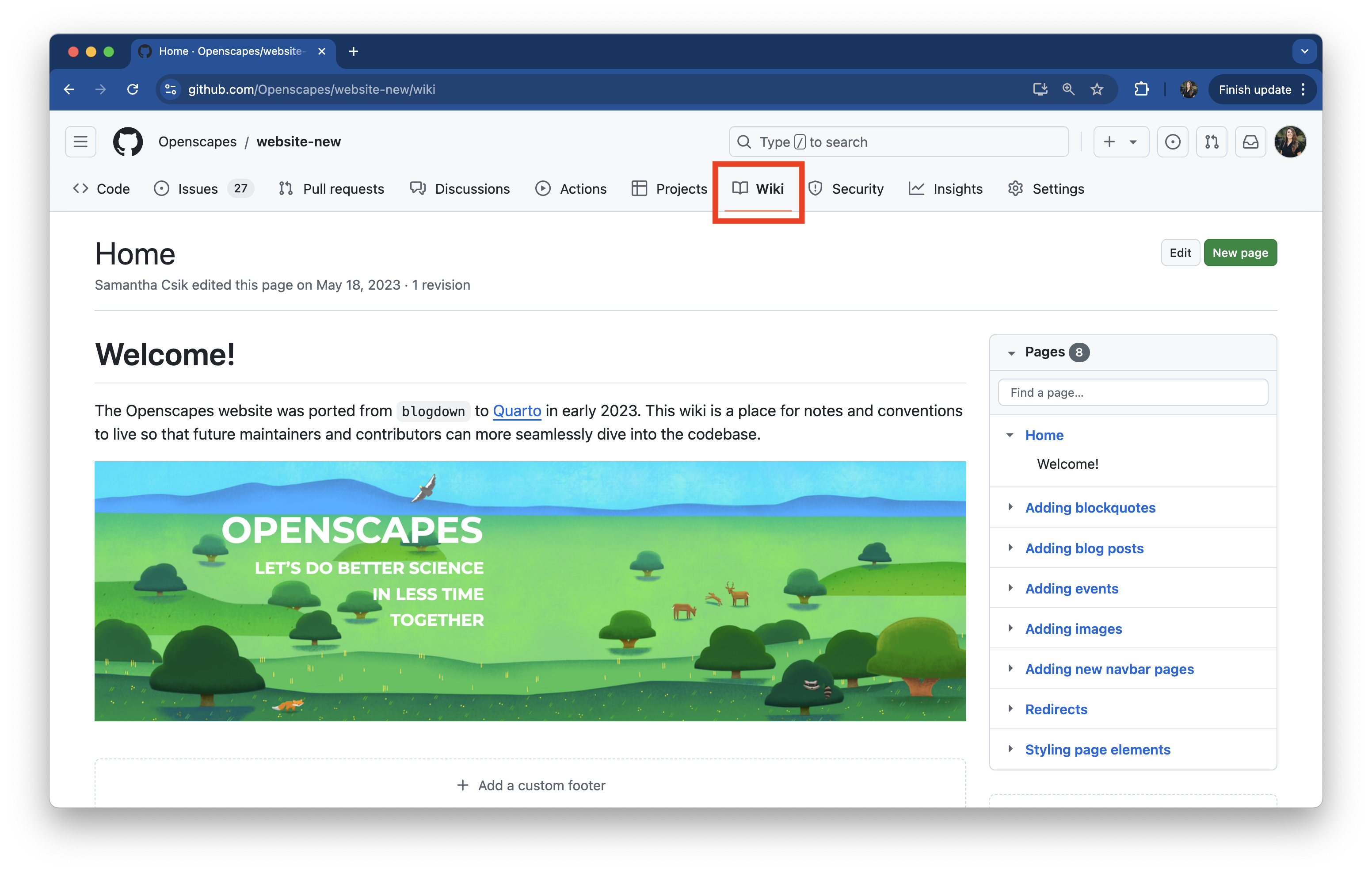Follow the Quarto hyperlink
This screenshot has width=1372, height=873.
pos(516,410)
